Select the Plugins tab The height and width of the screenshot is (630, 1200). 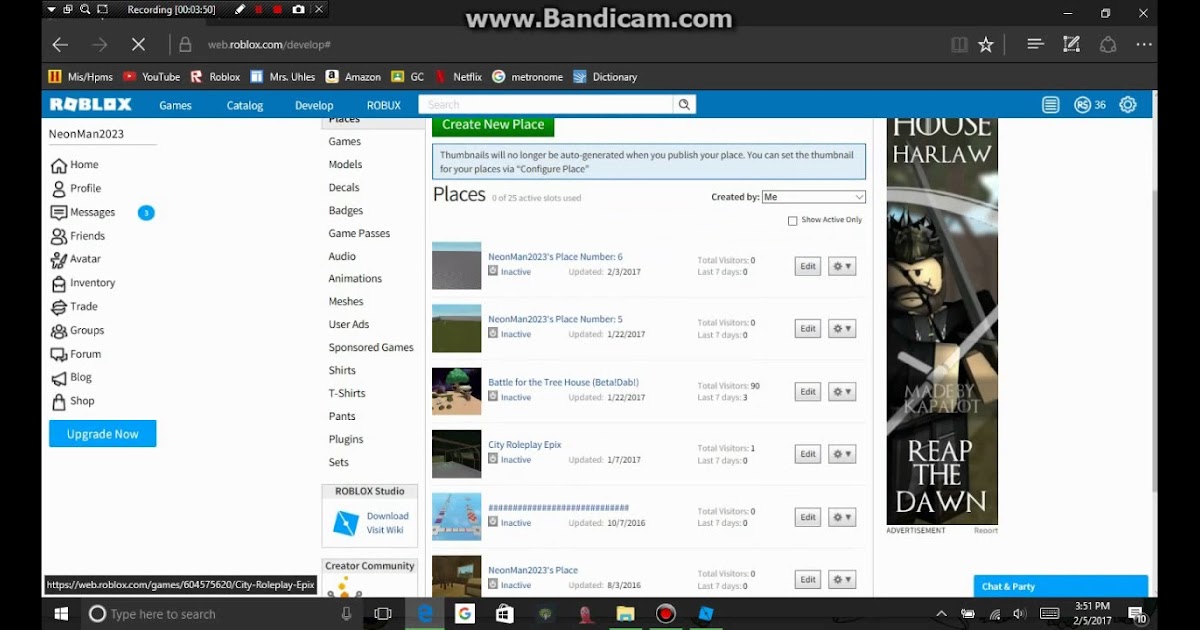click(x=346, y=439)
